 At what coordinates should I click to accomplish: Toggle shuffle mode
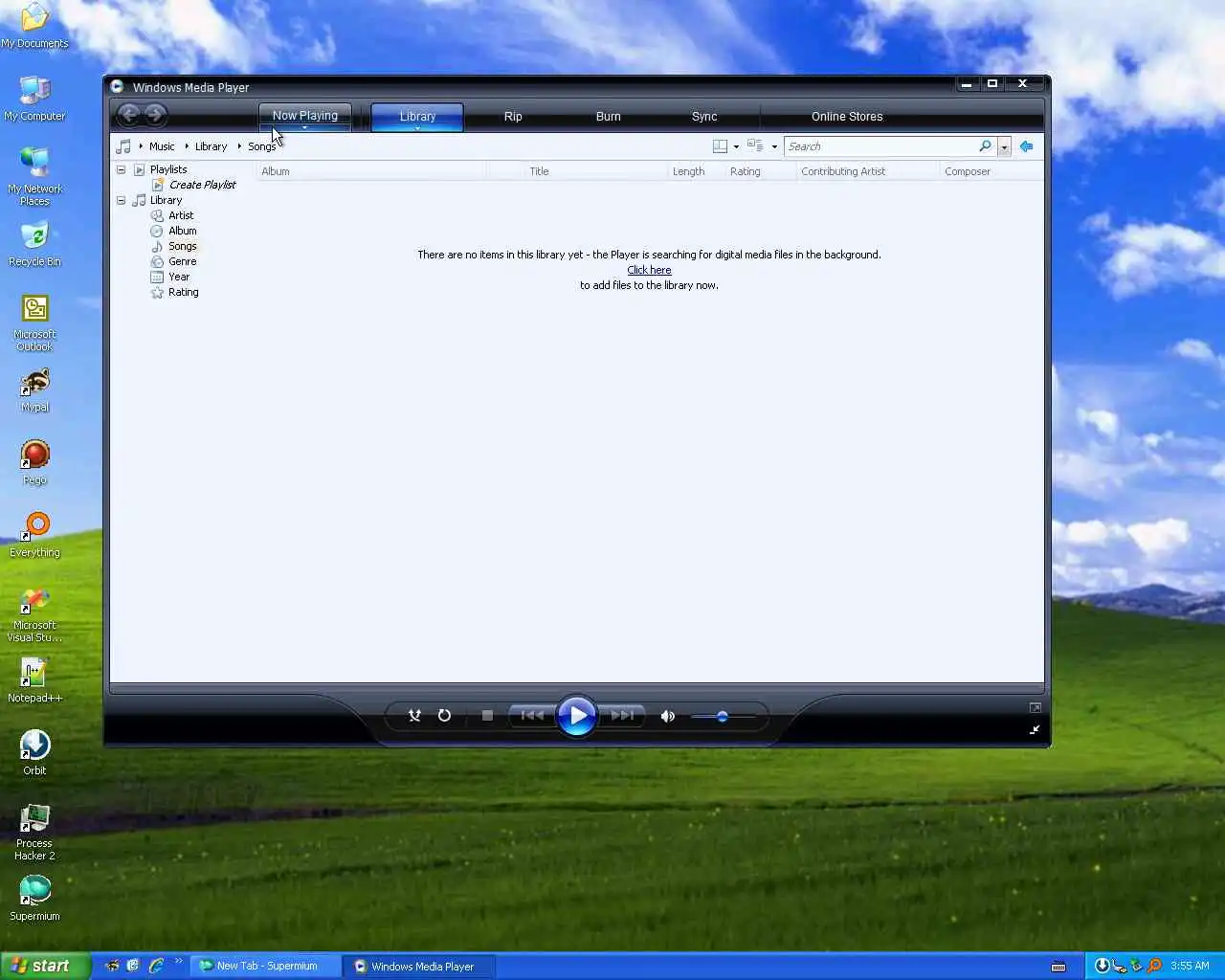[414, 715]
